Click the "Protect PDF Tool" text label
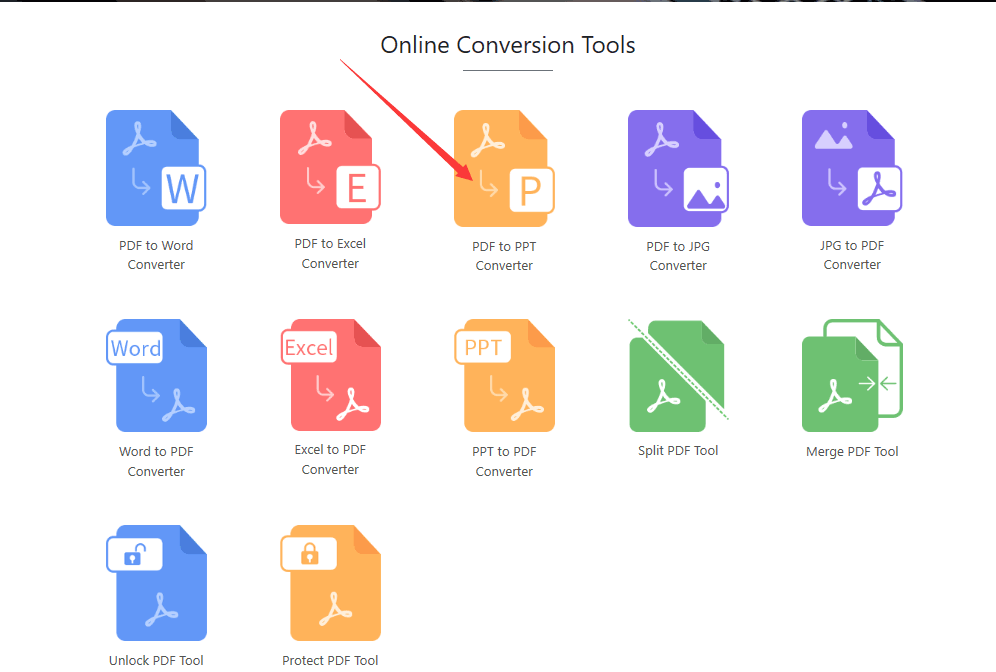Viewport: 996px width, 672px height. click(330, 660)
